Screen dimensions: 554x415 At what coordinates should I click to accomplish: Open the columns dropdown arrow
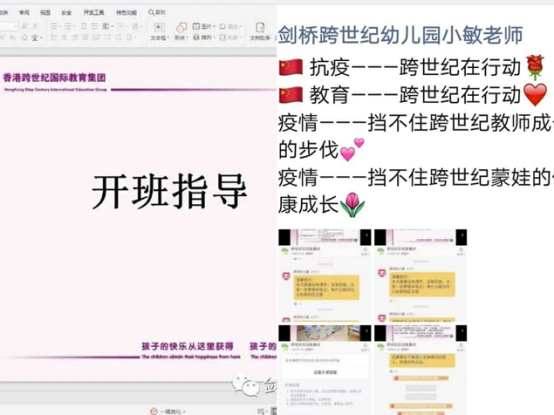coord(112,26)
